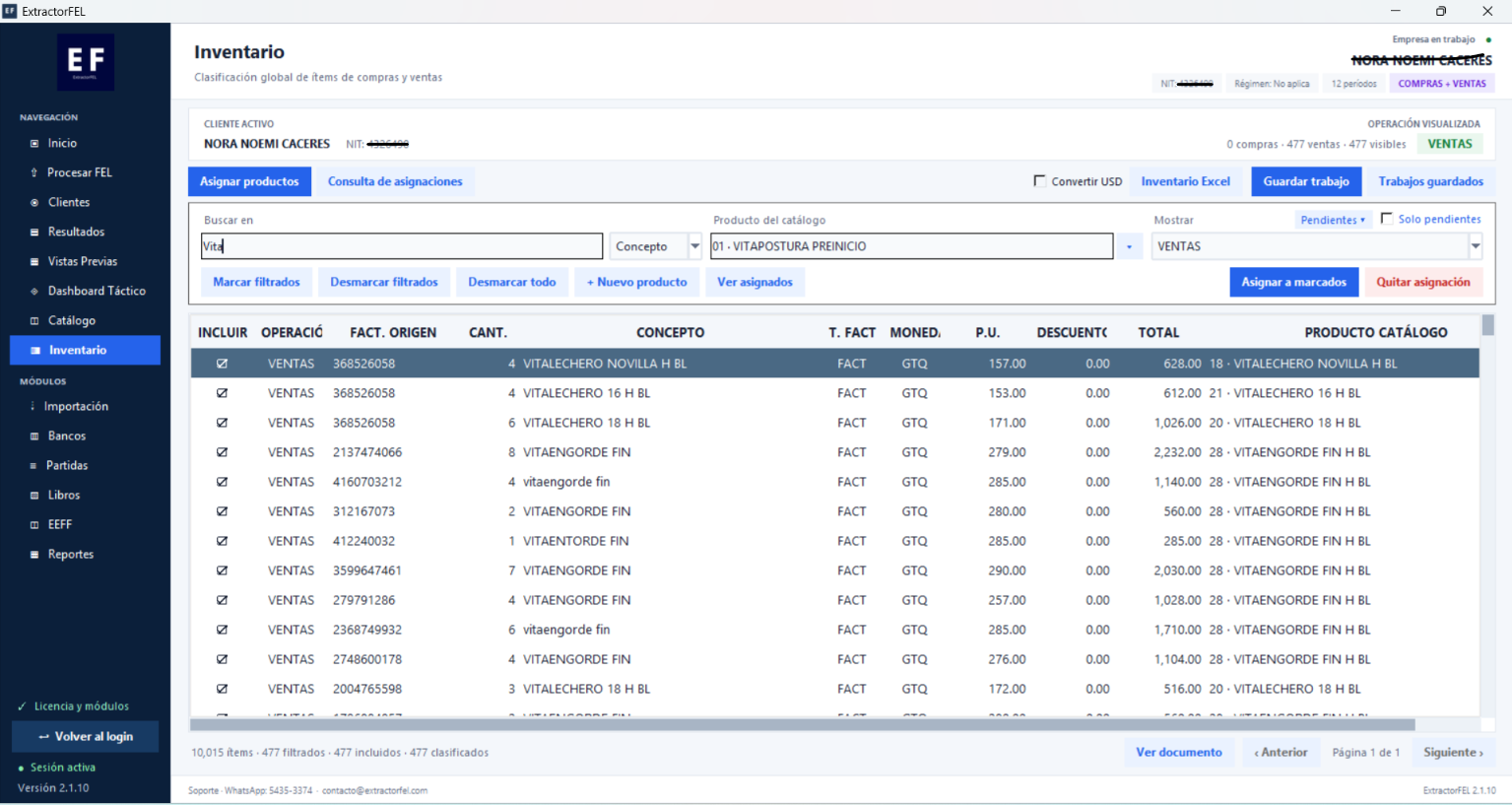
Task: Click Desmarcar filtrados button
Action: click(x=384, y=282)
